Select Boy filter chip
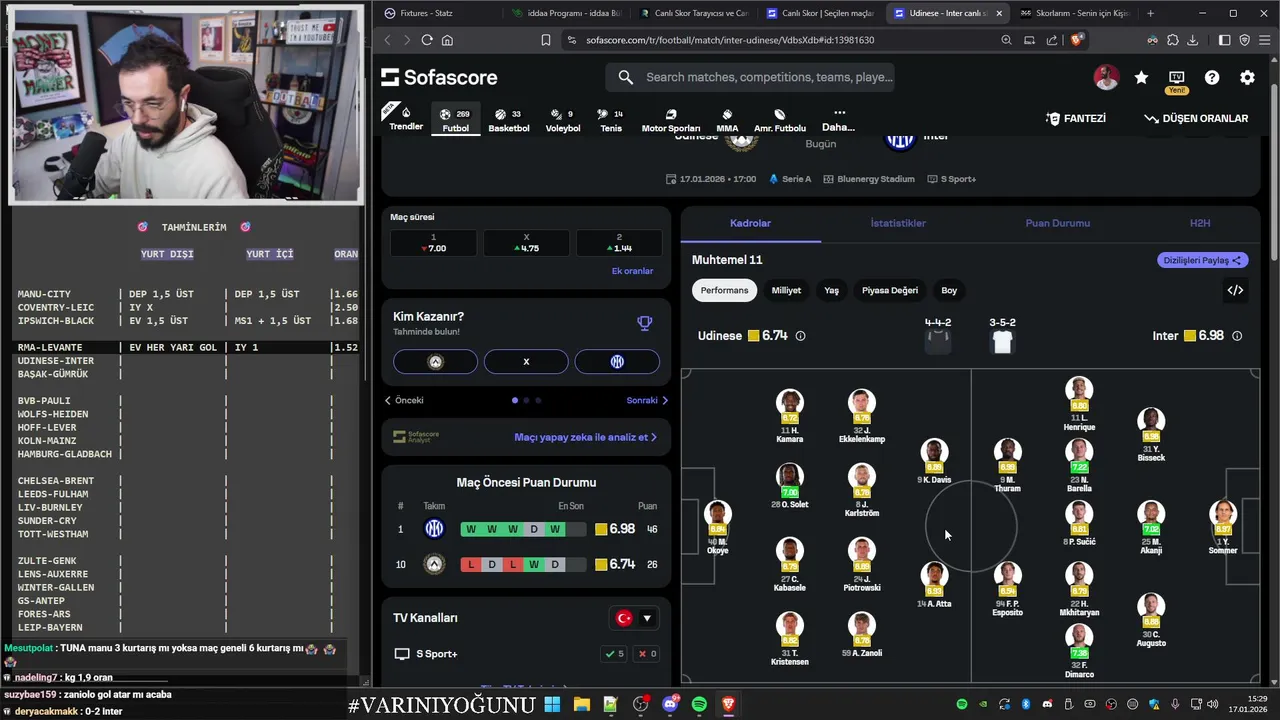This screenshot has width=1280, height=720. click(949, 290)
